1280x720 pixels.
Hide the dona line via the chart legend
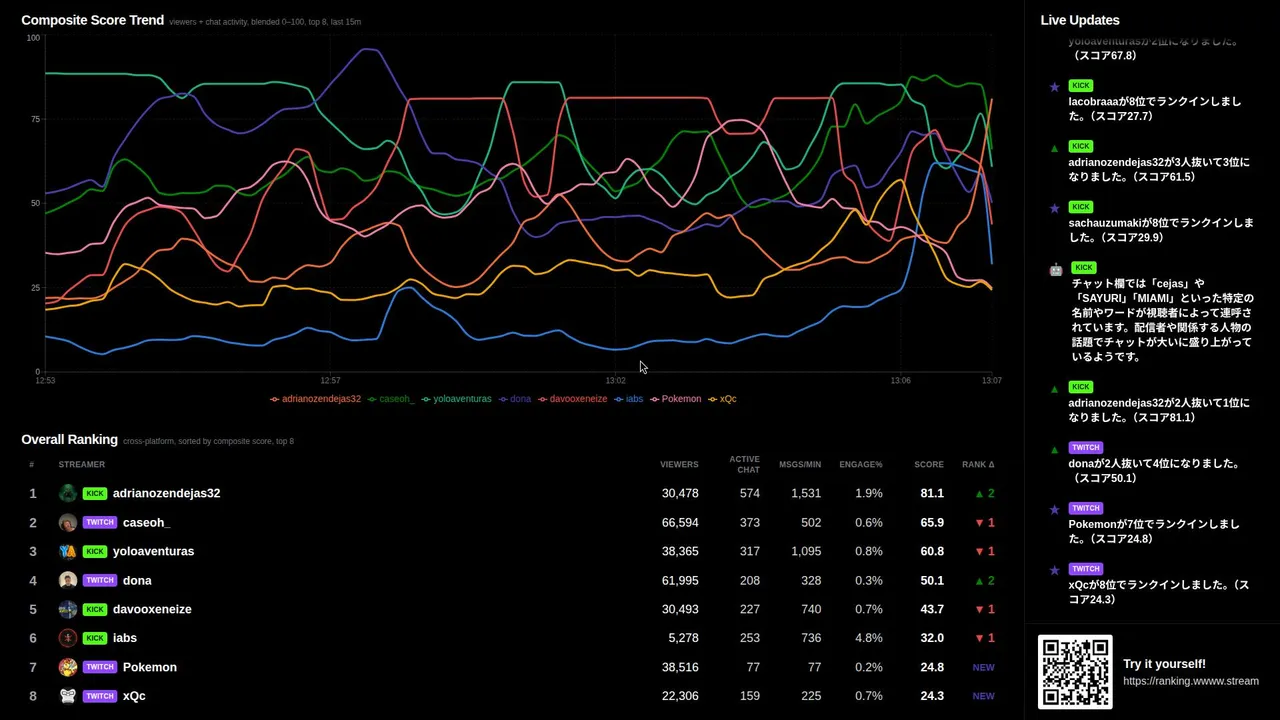[515, 399]
